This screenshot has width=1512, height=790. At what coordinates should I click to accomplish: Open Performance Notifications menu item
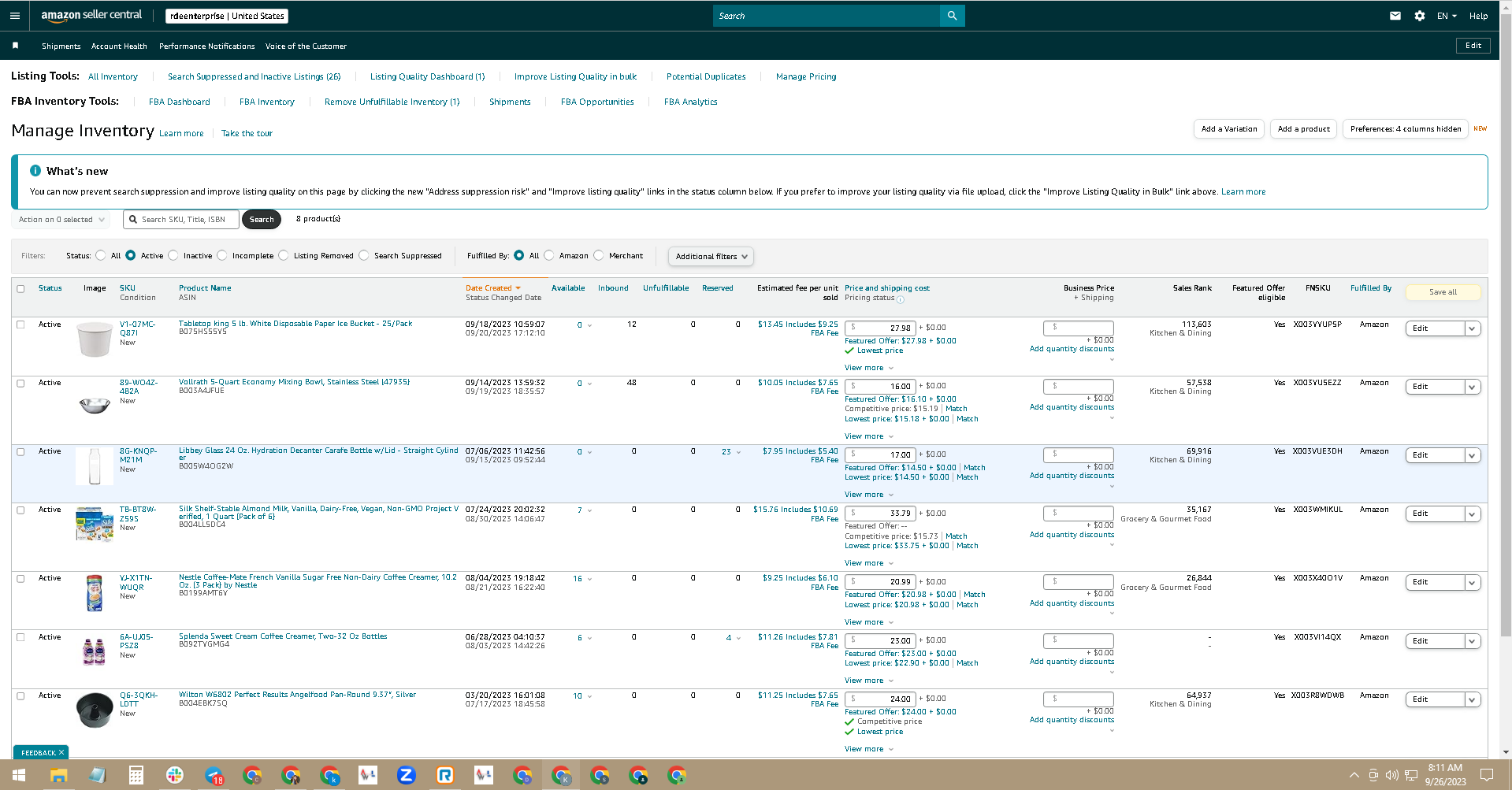[x=206, y=46]
